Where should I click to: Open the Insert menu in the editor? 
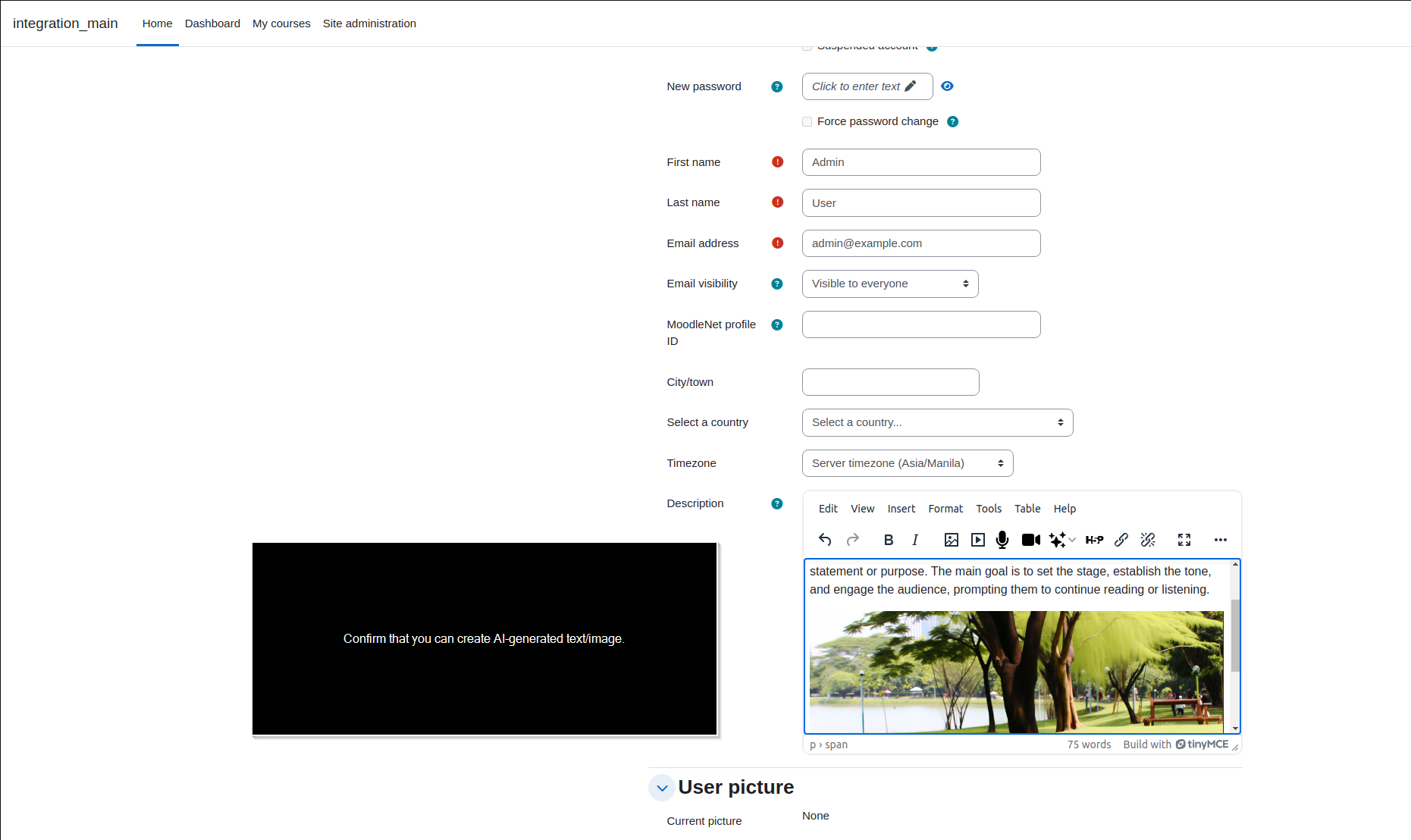pyautogui.click(x=901, y=509)
